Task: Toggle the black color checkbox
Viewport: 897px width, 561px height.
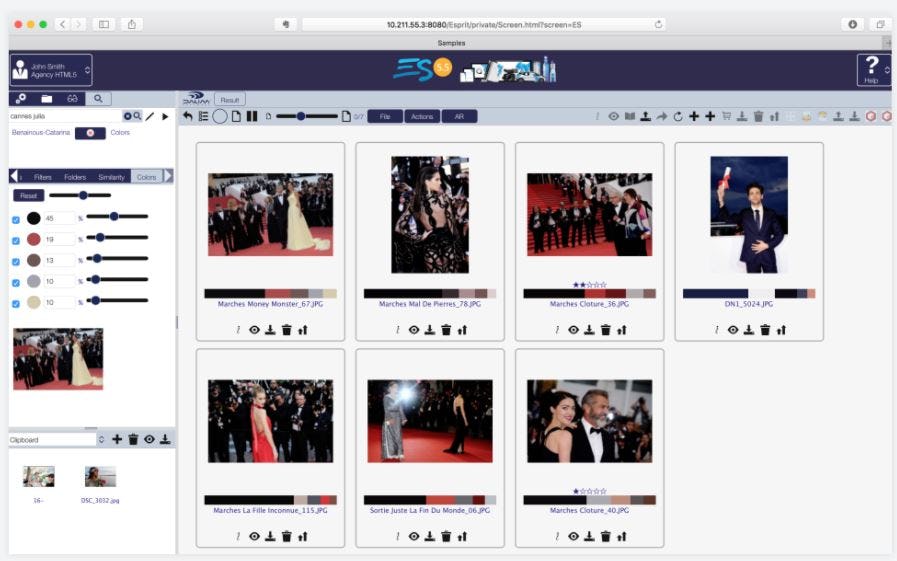Action: (x=16, y=220)
